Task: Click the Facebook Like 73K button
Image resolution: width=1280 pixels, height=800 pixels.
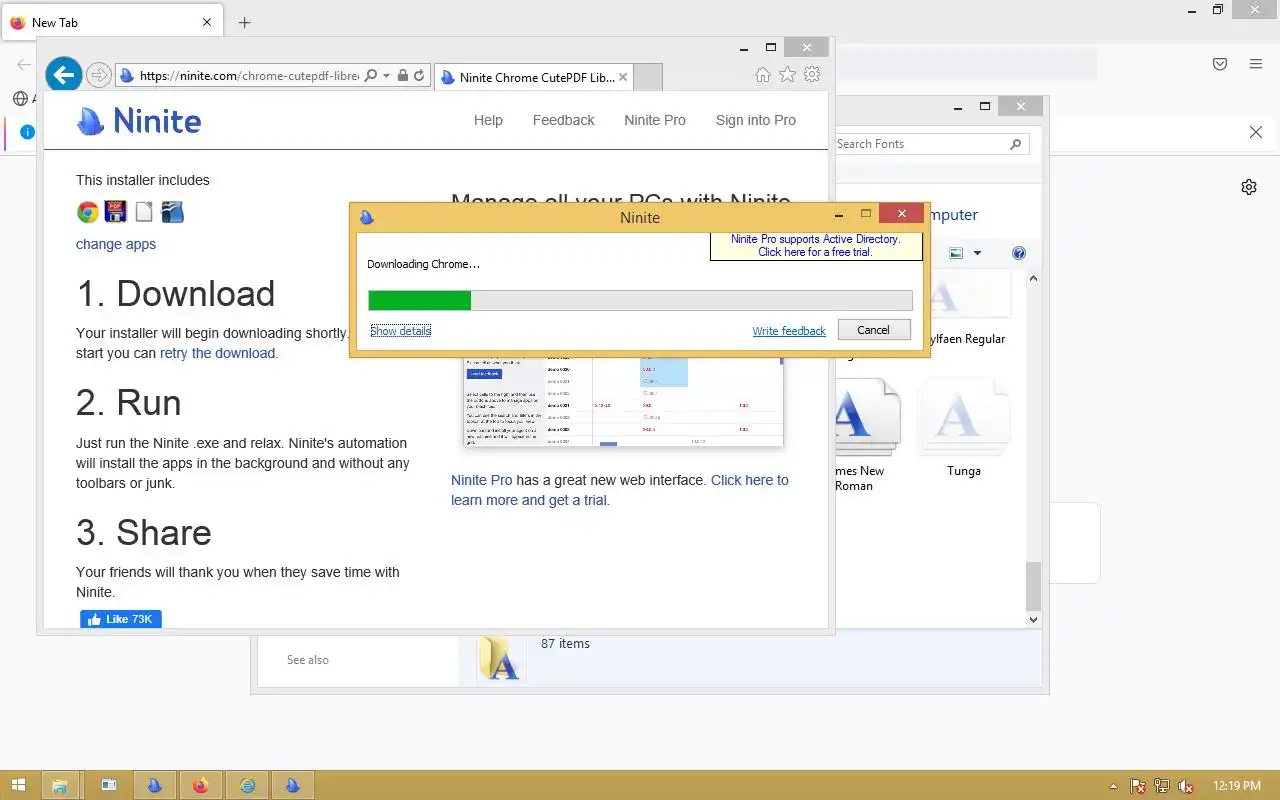Action: [121, 619]
